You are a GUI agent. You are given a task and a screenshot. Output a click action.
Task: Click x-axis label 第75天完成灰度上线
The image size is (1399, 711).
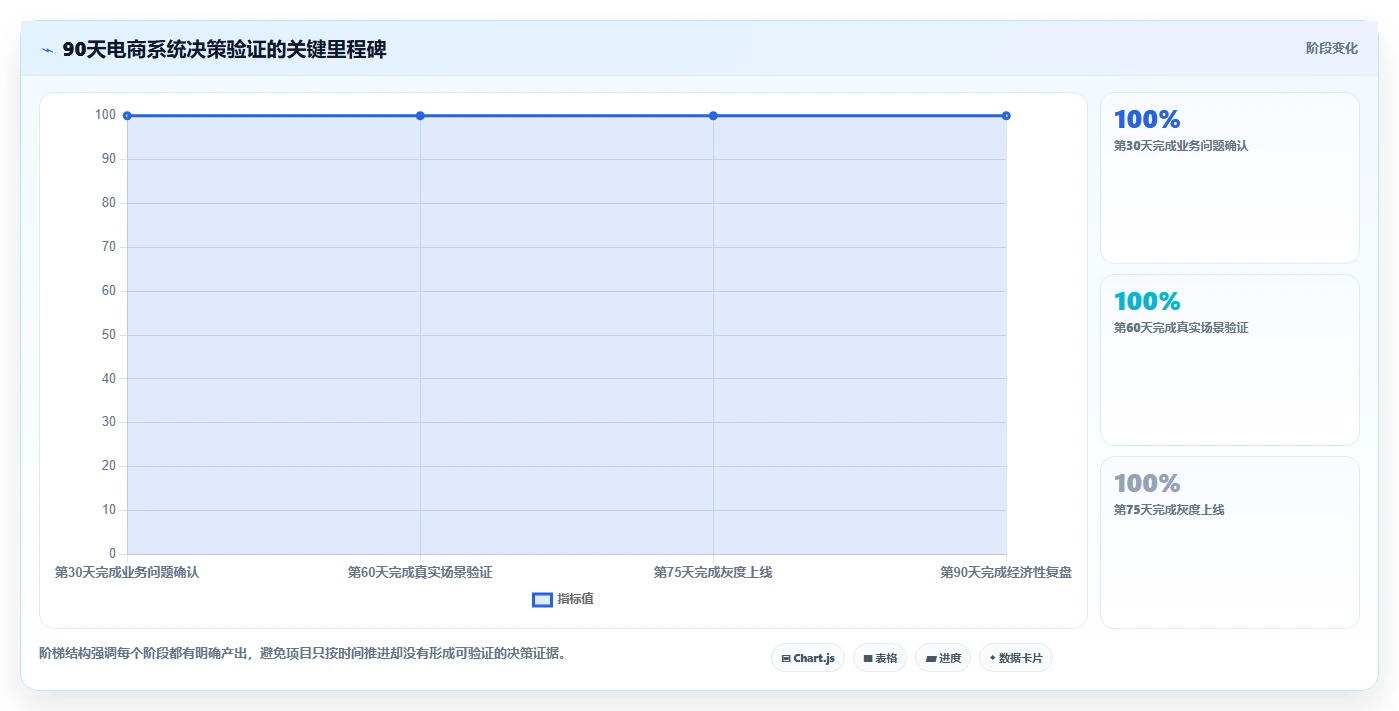click(x=713, y=573)
